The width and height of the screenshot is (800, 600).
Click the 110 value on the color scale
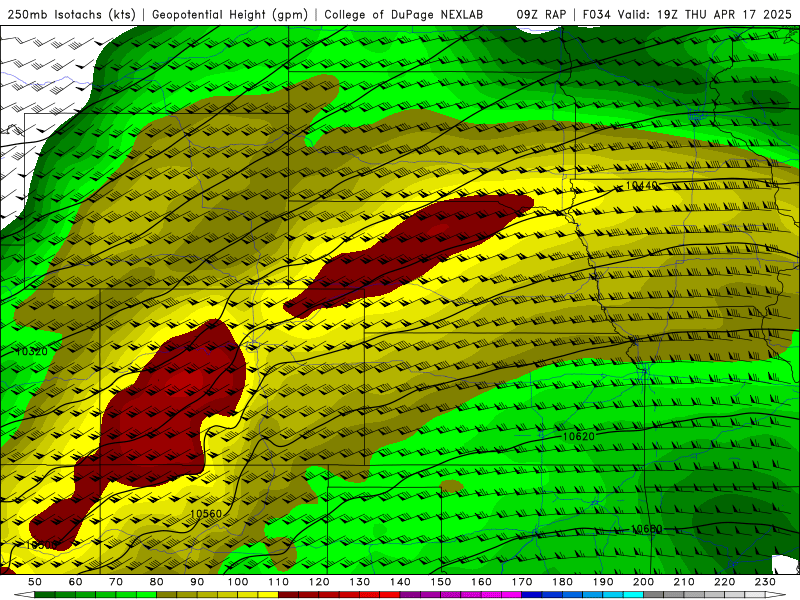[279, 582]
